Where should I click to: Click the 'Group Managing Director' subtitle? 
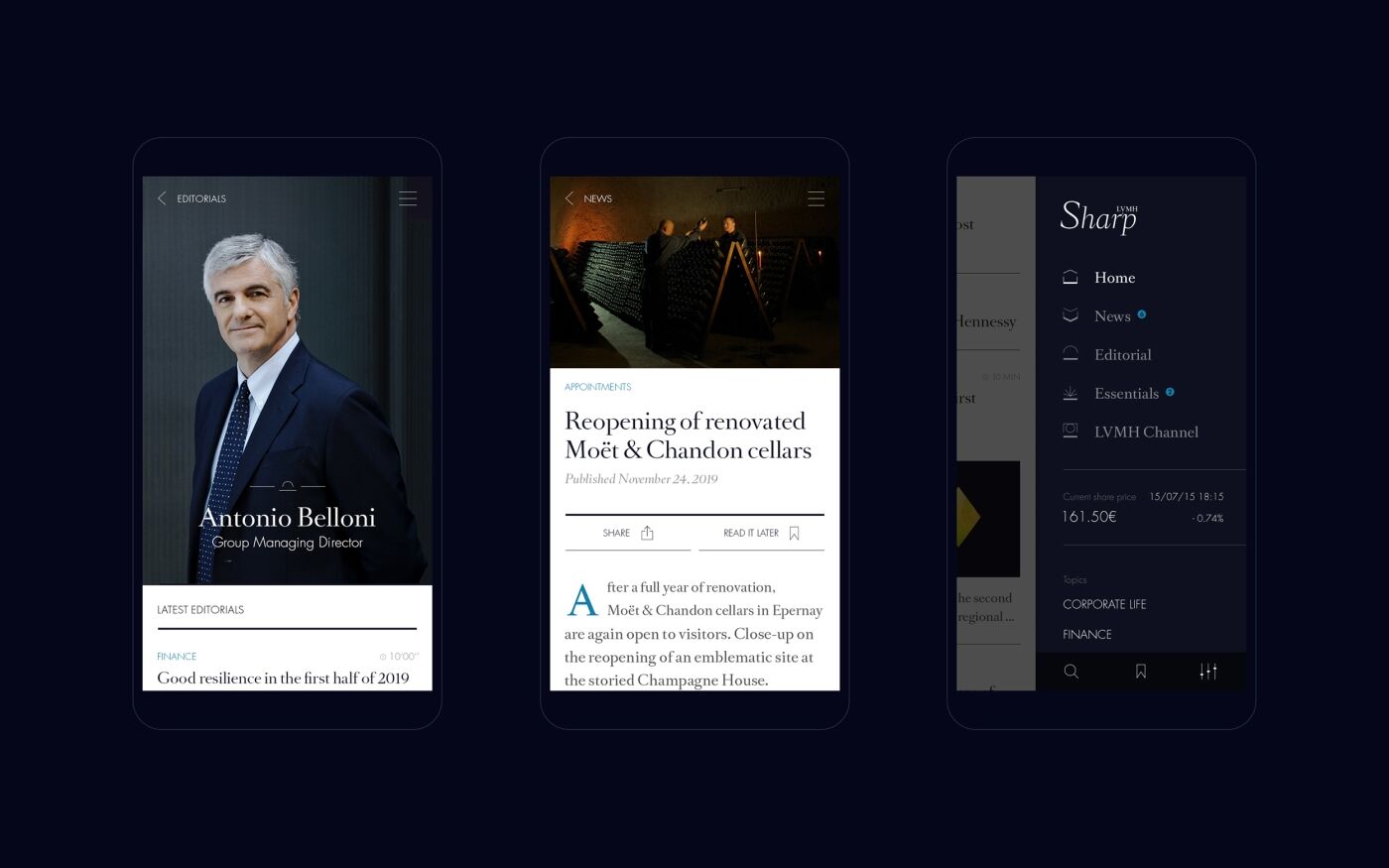click(288, 543)
